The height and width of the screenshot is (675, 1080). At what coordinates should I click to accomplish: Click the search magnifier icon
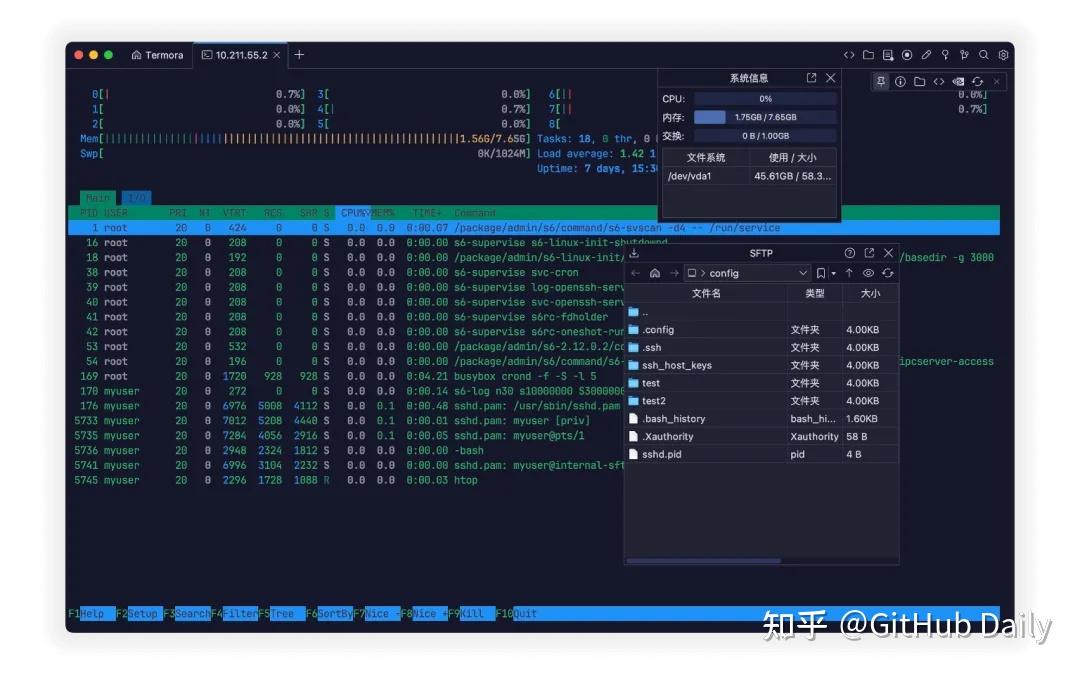click(984, 55)
